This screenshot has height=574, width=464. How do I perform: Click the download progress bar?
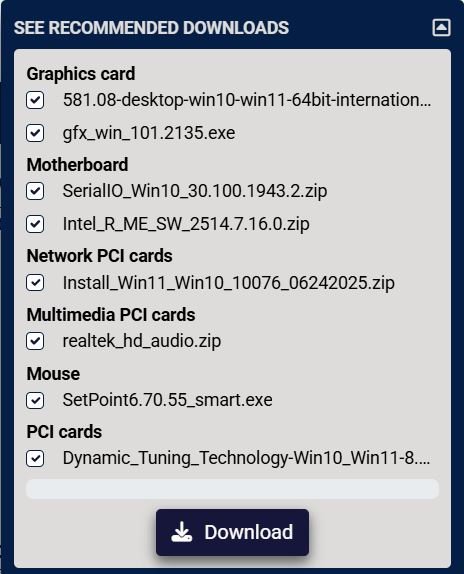(x=232, y=489)
